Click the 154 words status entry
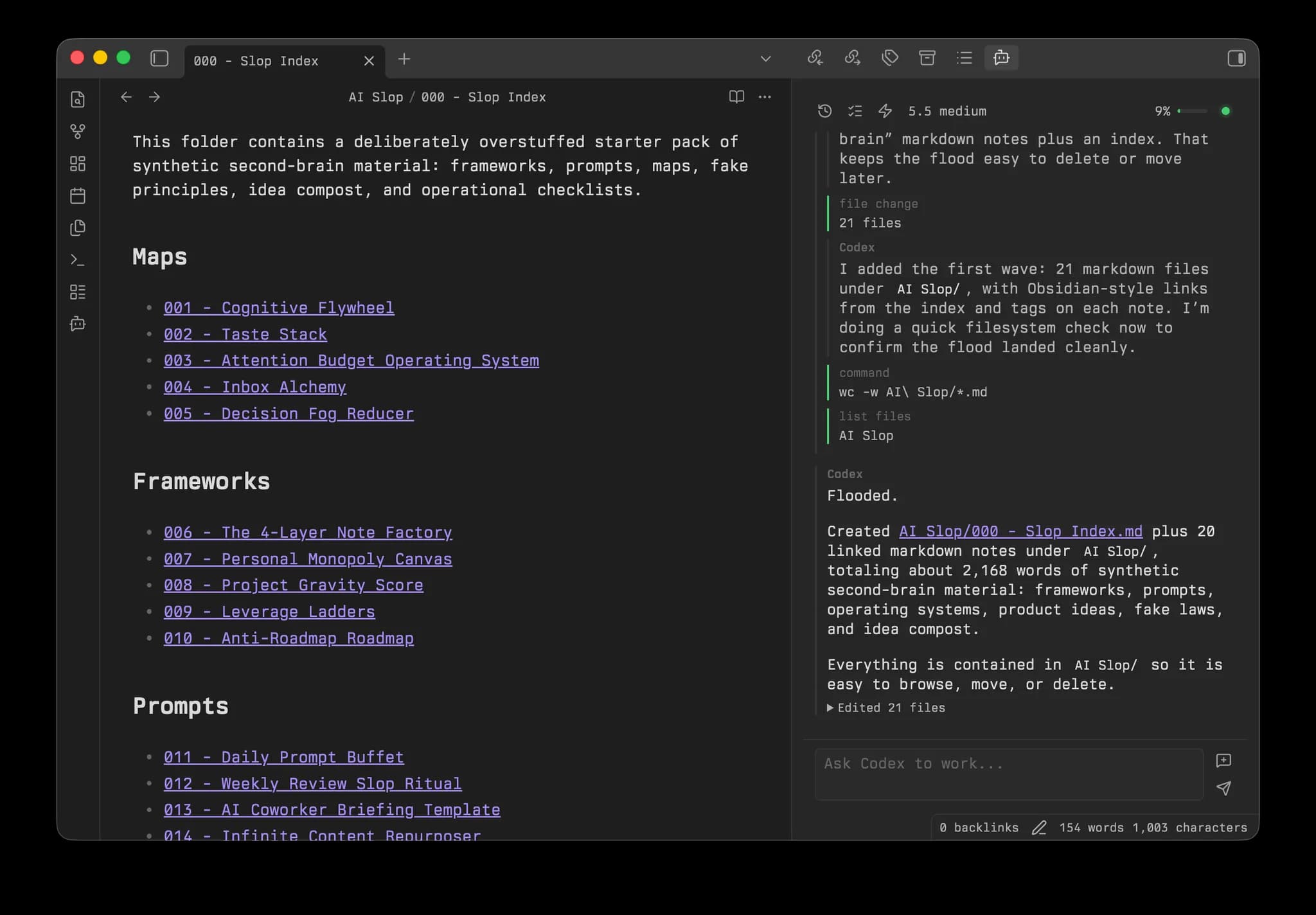 1091,828
